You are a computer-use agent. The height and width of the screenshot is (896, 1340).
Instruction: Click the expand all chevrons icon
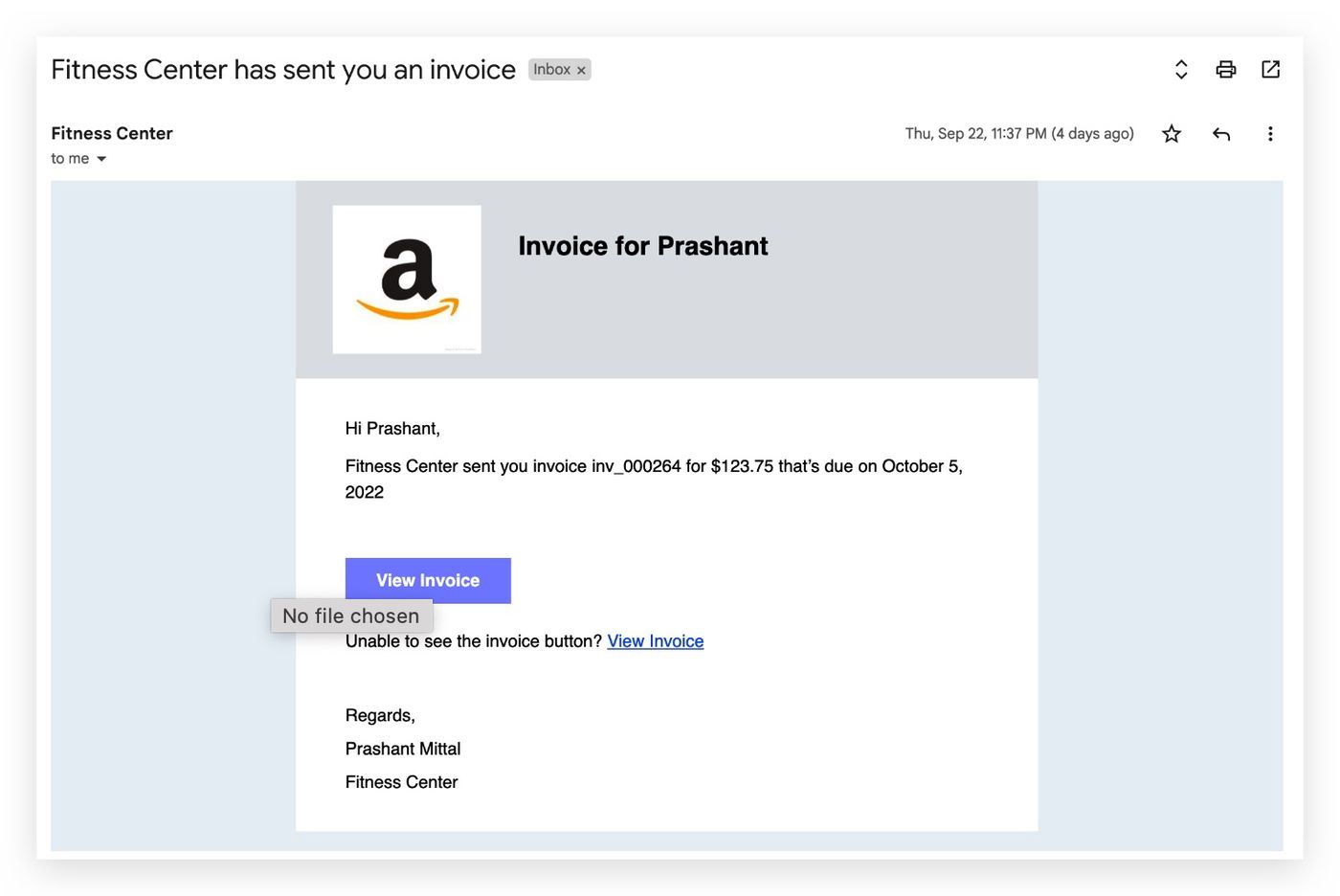coord(1181,70)
